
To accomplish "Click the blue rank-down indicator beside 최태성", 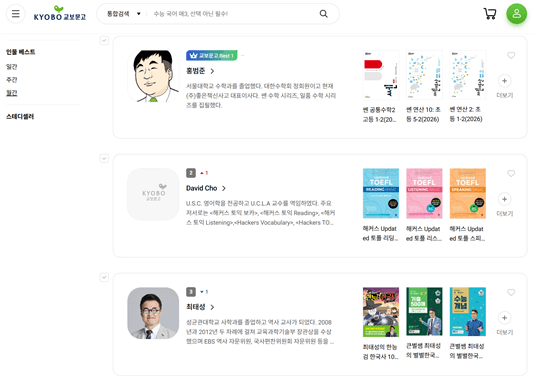I will point(204,292).
